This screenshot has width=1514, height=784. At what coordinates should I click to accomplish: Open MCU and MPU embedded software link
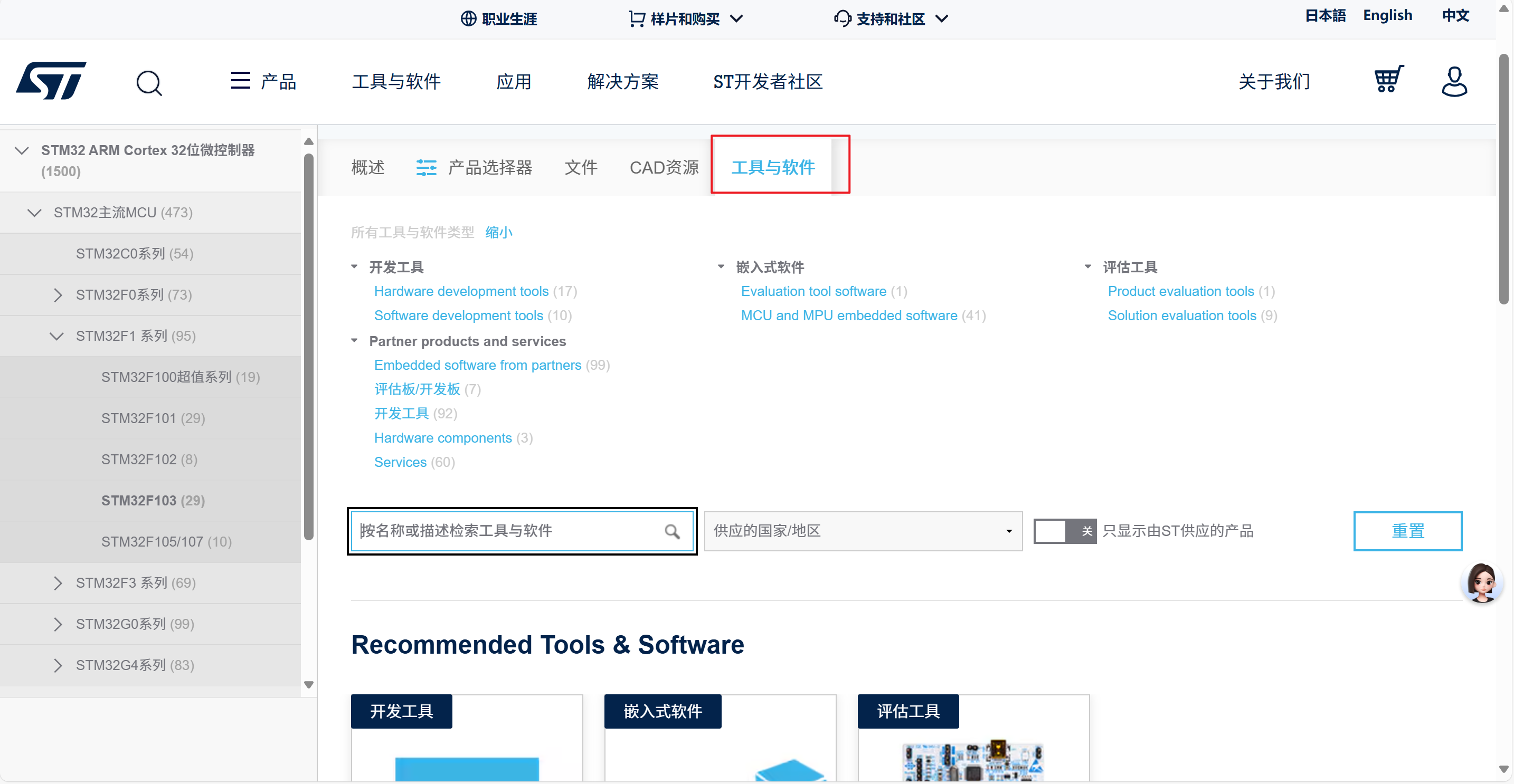[x=849, y=315]
